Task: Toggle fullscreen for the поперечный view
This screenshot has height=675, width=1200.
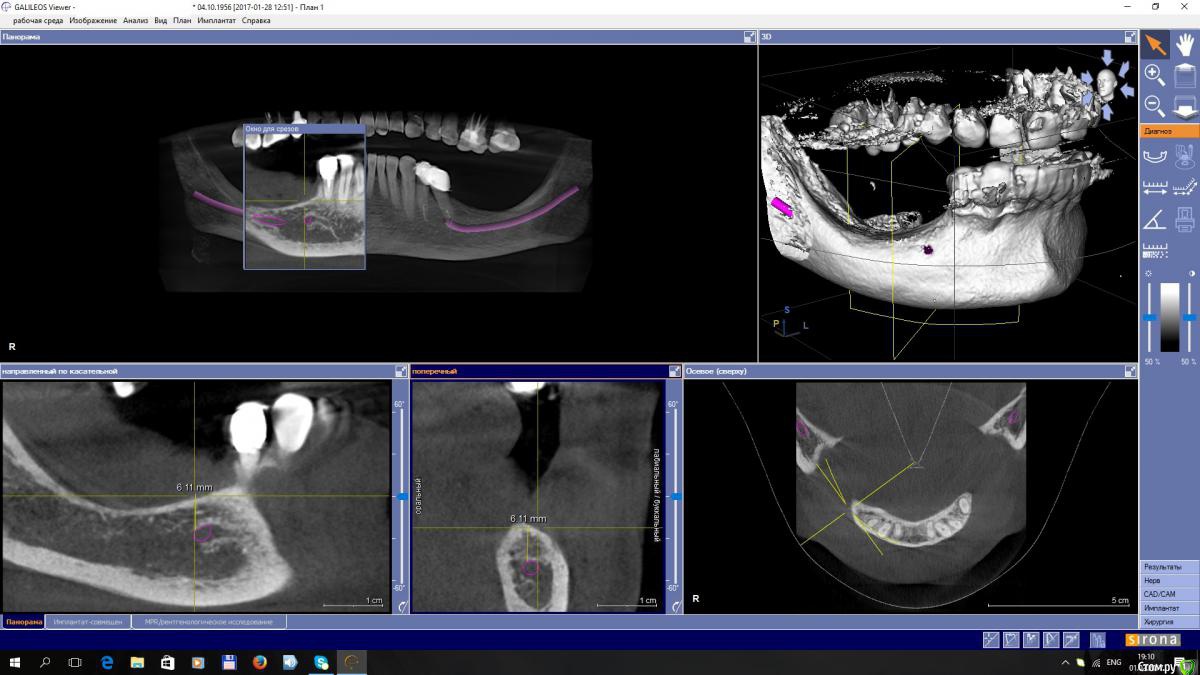Action: 674,371
